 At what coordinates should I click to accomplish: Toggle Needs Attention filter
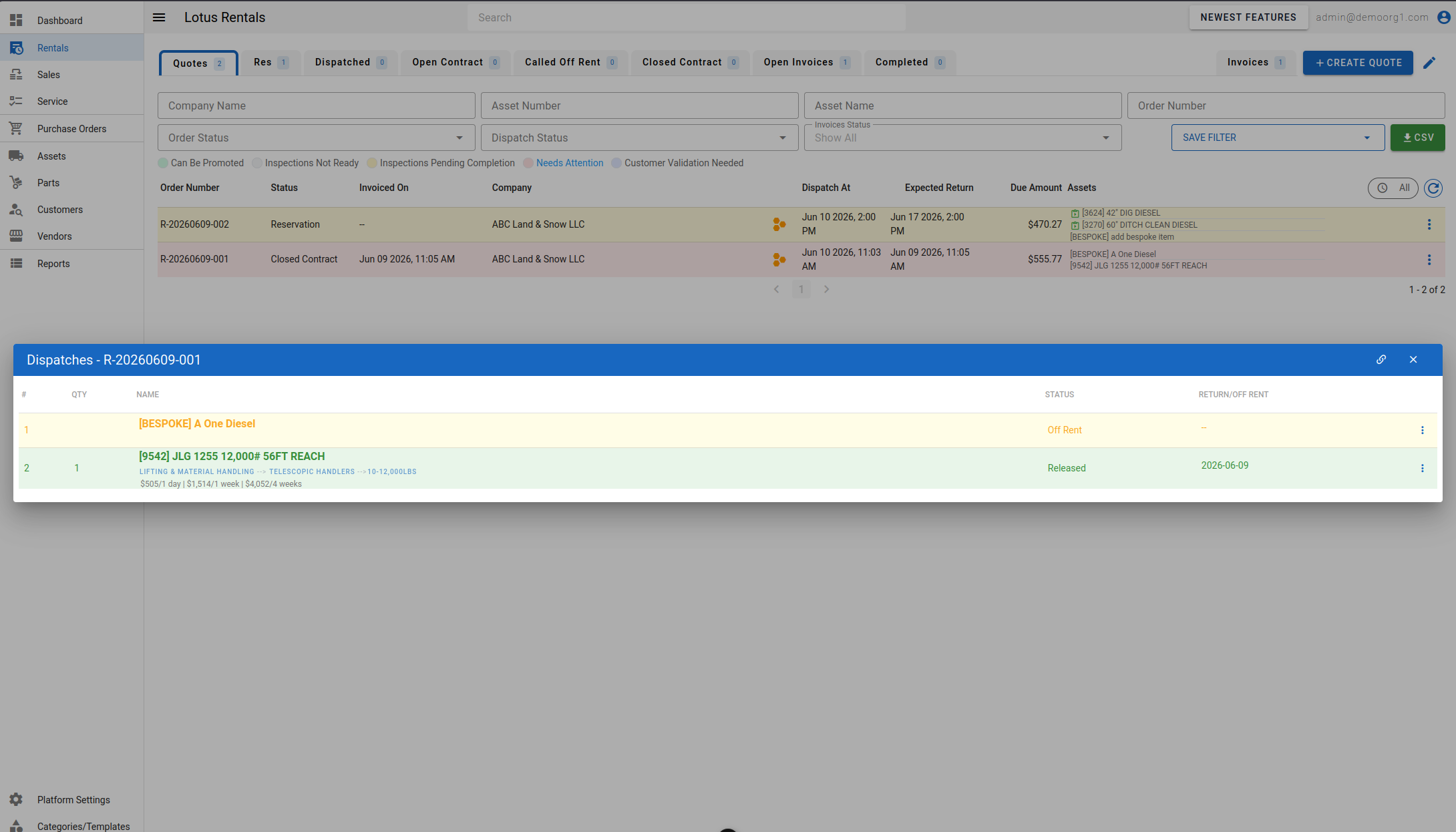[x=564, y=163]
